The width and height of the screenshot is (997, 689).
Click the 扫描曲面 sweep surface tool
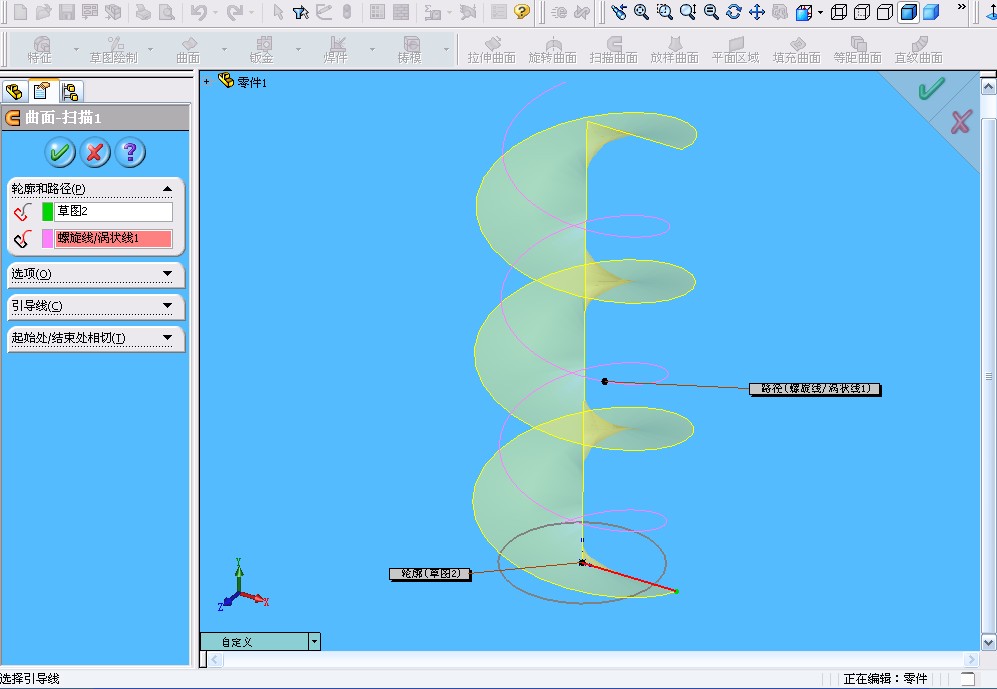pyautogui.click(x=614, y=50)
